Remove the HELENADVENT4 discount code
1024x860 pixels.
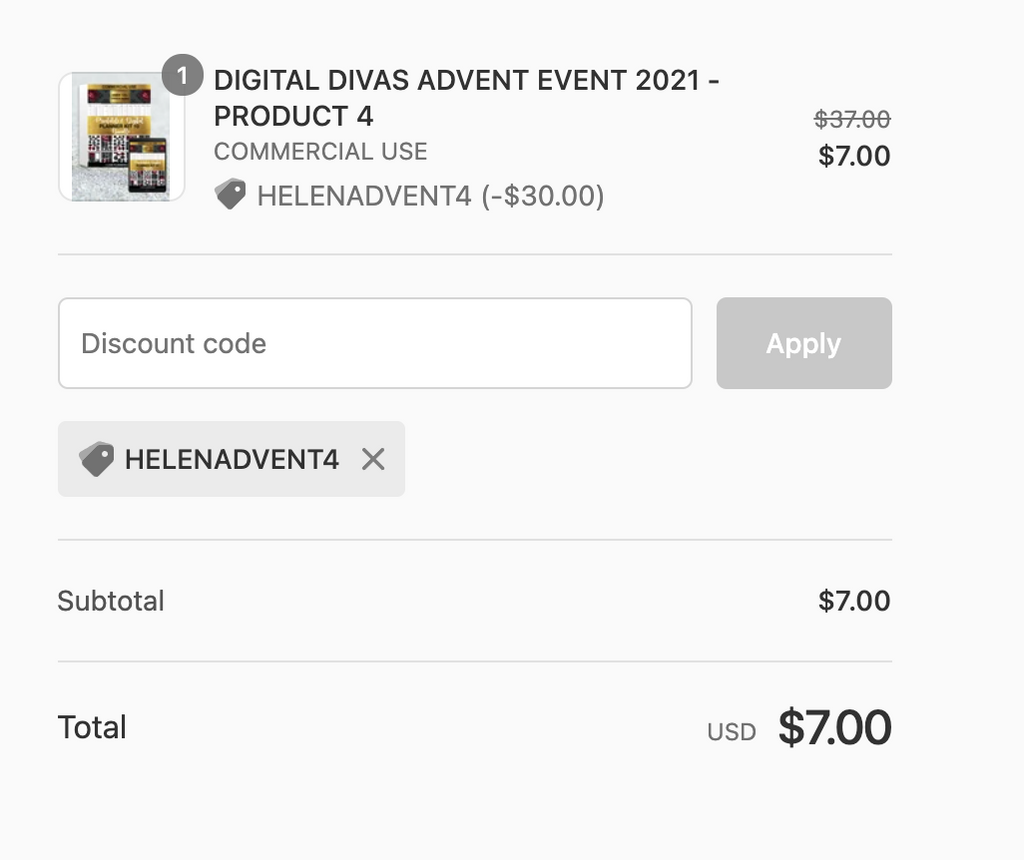(373, 459)
